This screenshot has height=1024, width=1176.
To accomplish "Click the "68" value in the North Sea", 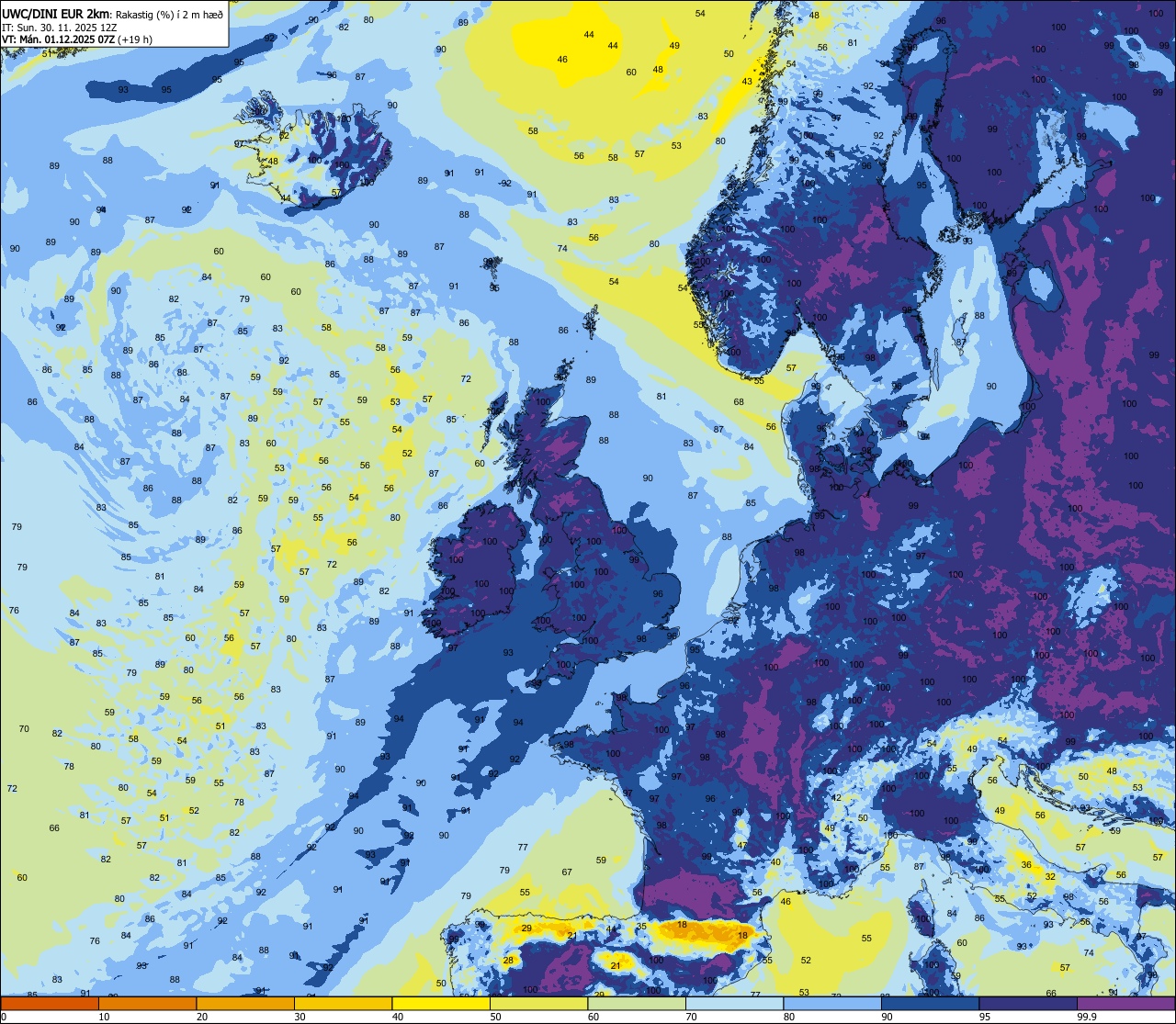I will point(739,402).
